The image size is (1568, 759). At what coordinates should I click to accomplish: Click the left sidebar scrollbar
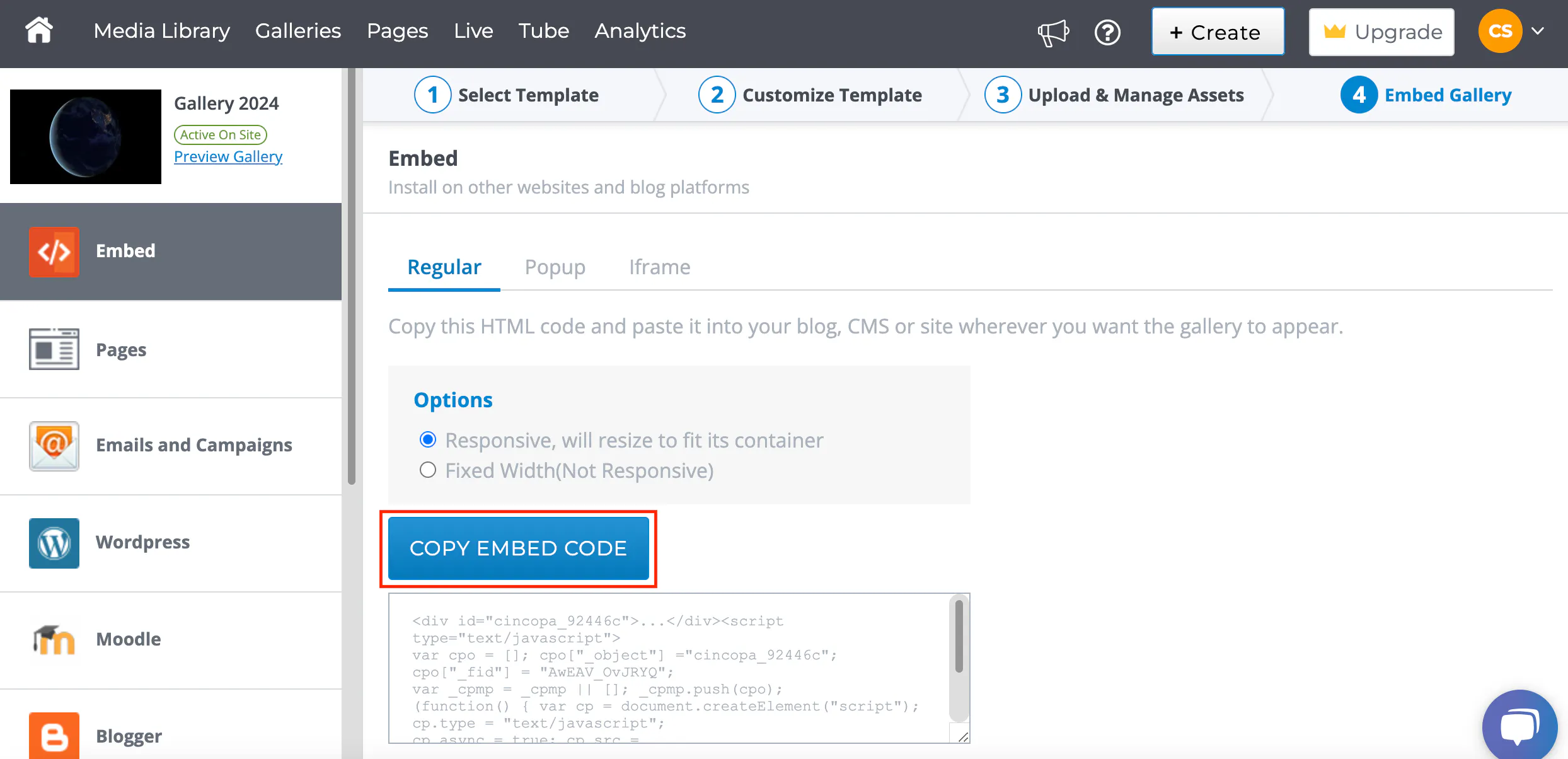[352, 276]
